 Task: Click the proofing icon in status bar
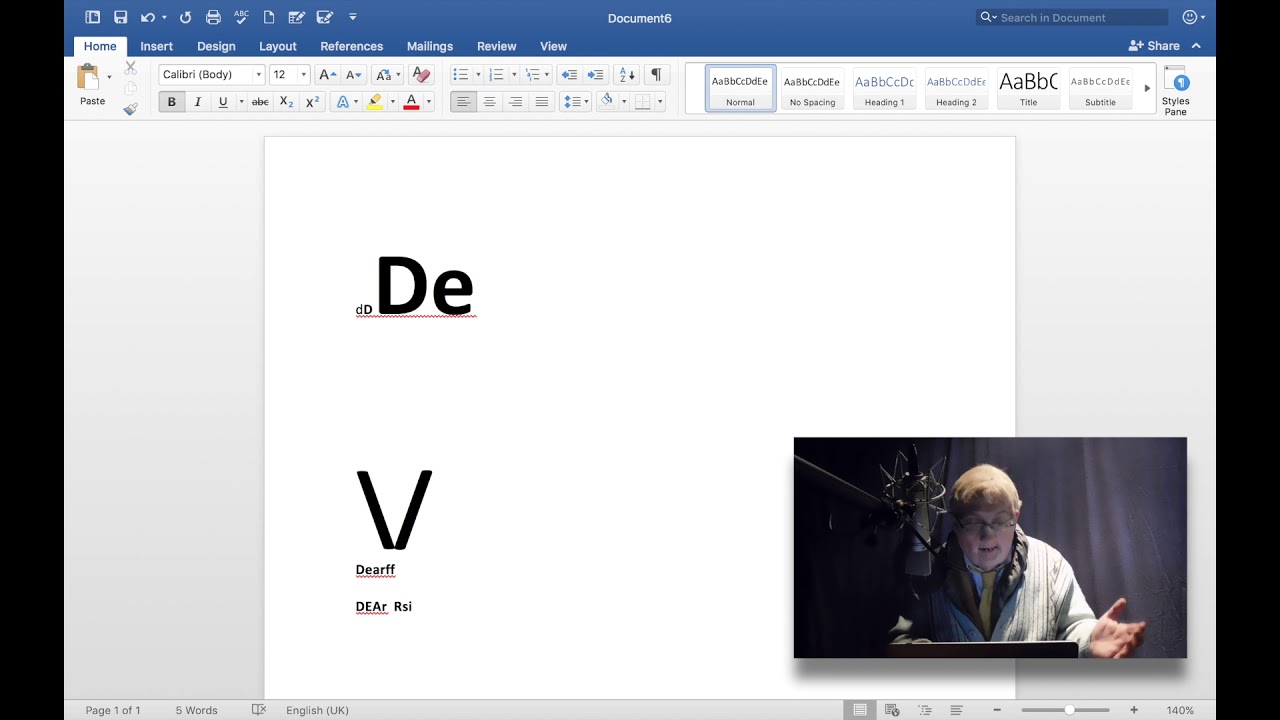259,710
